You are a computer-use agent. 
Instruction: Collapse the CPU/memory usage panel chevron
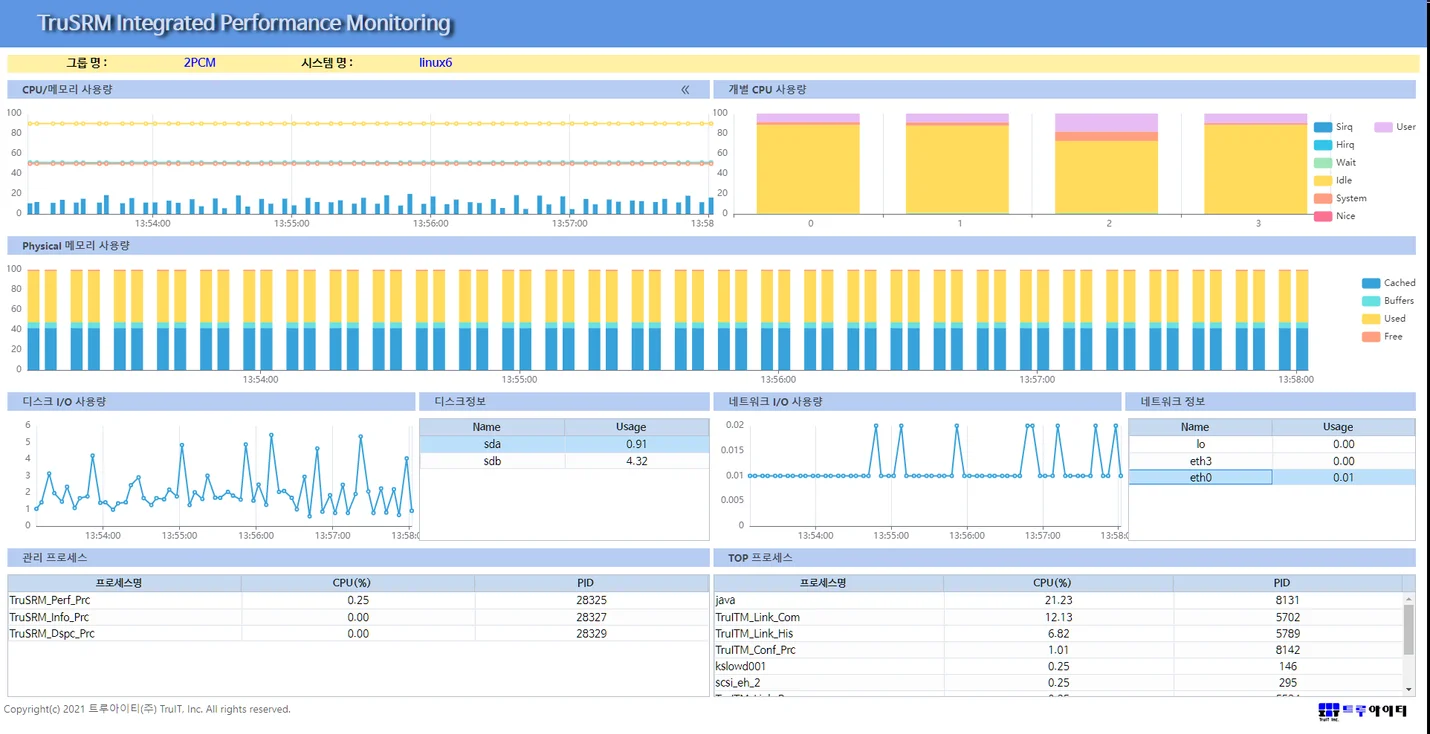pyautogui.click(x=685, y=90)
